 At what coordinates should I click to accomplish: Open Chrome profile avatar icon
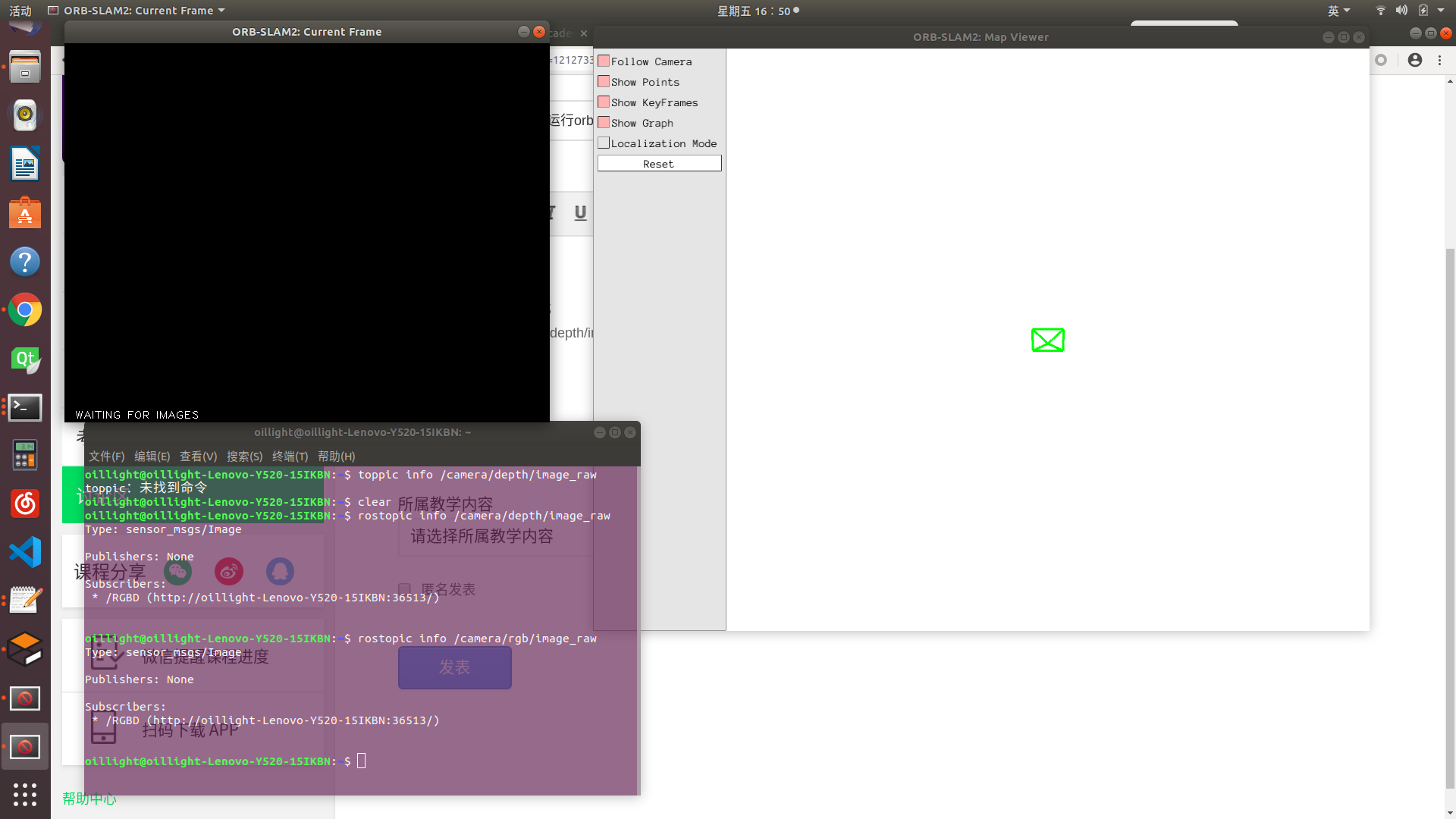pos(1415,60)
